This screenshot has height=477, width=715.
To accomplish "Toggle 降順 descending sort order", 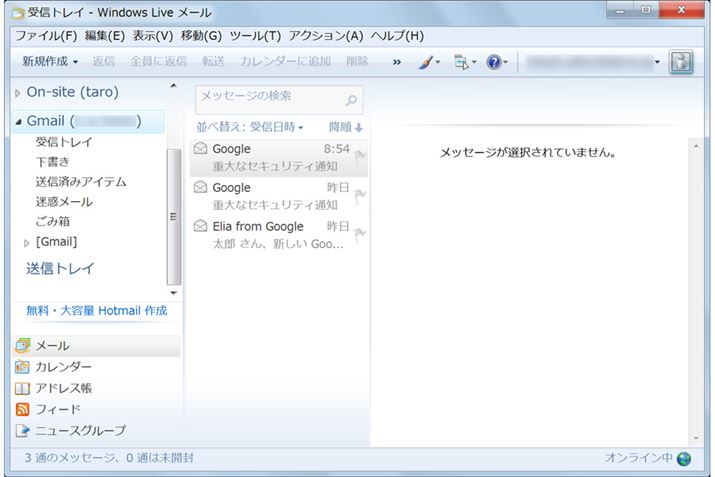I will (x=346, y=127).
